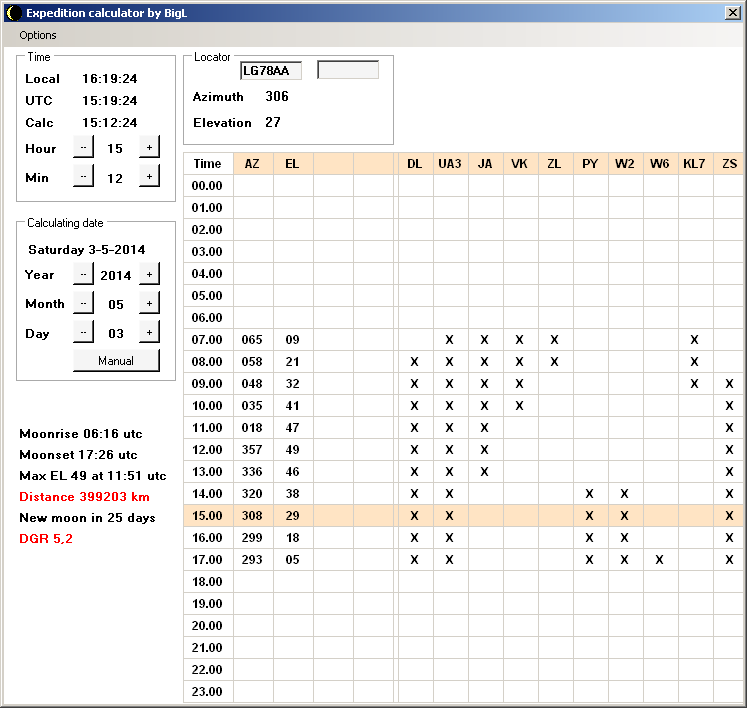Click the DL column header

414,164
